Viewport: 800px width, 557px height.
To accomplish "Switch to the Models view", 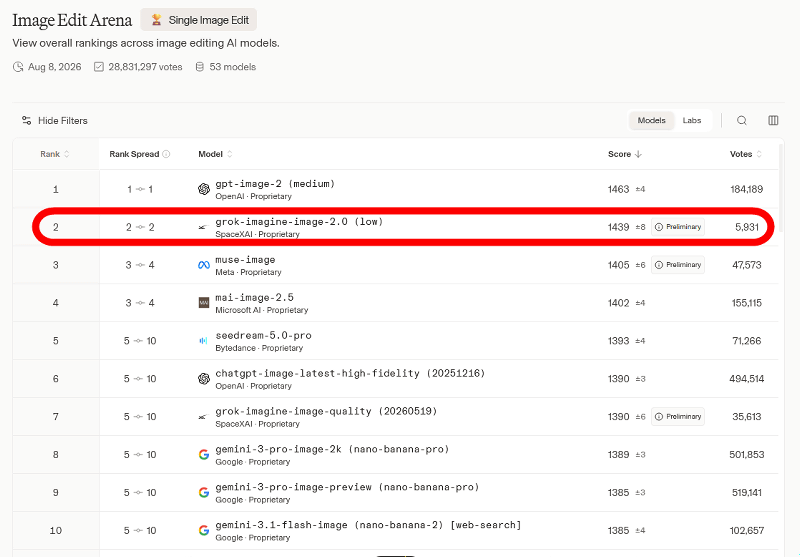I will tap(652, 120).
